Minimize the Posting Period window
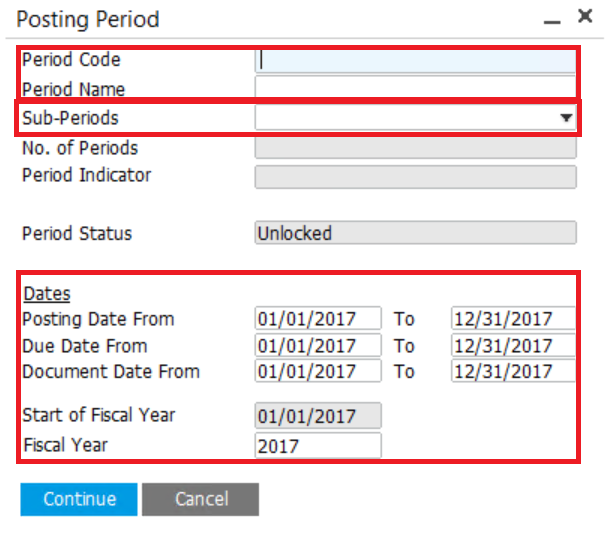This screenshot has height=551, width=609. [x=550, y=19]
